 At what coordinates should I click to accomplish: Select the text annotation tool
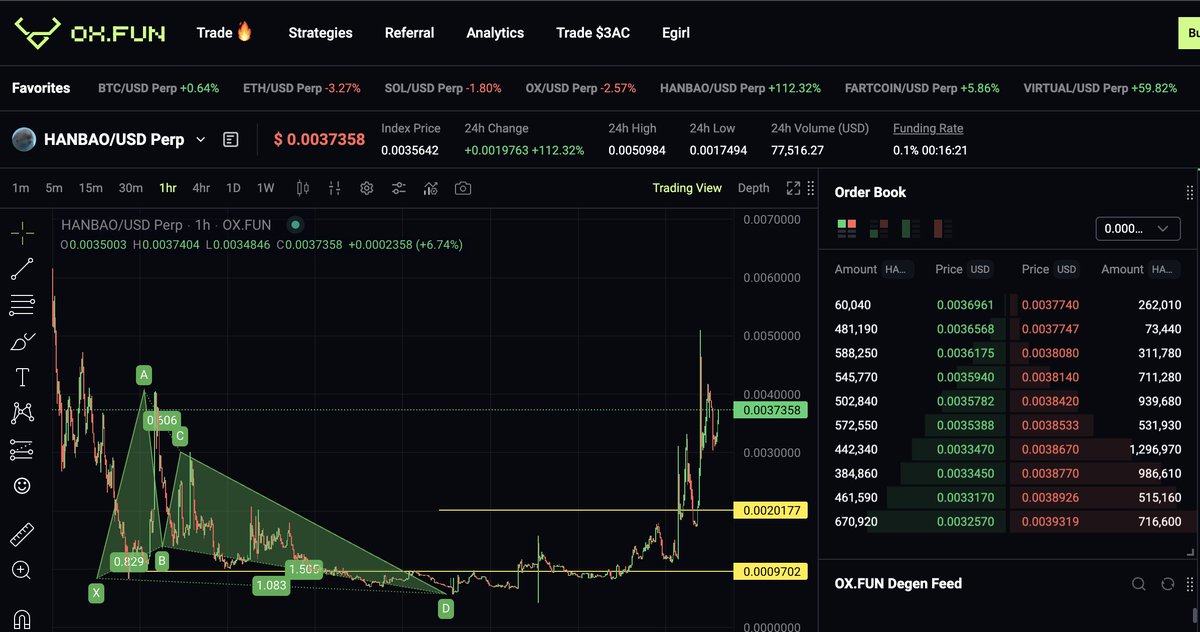(22, 377)
